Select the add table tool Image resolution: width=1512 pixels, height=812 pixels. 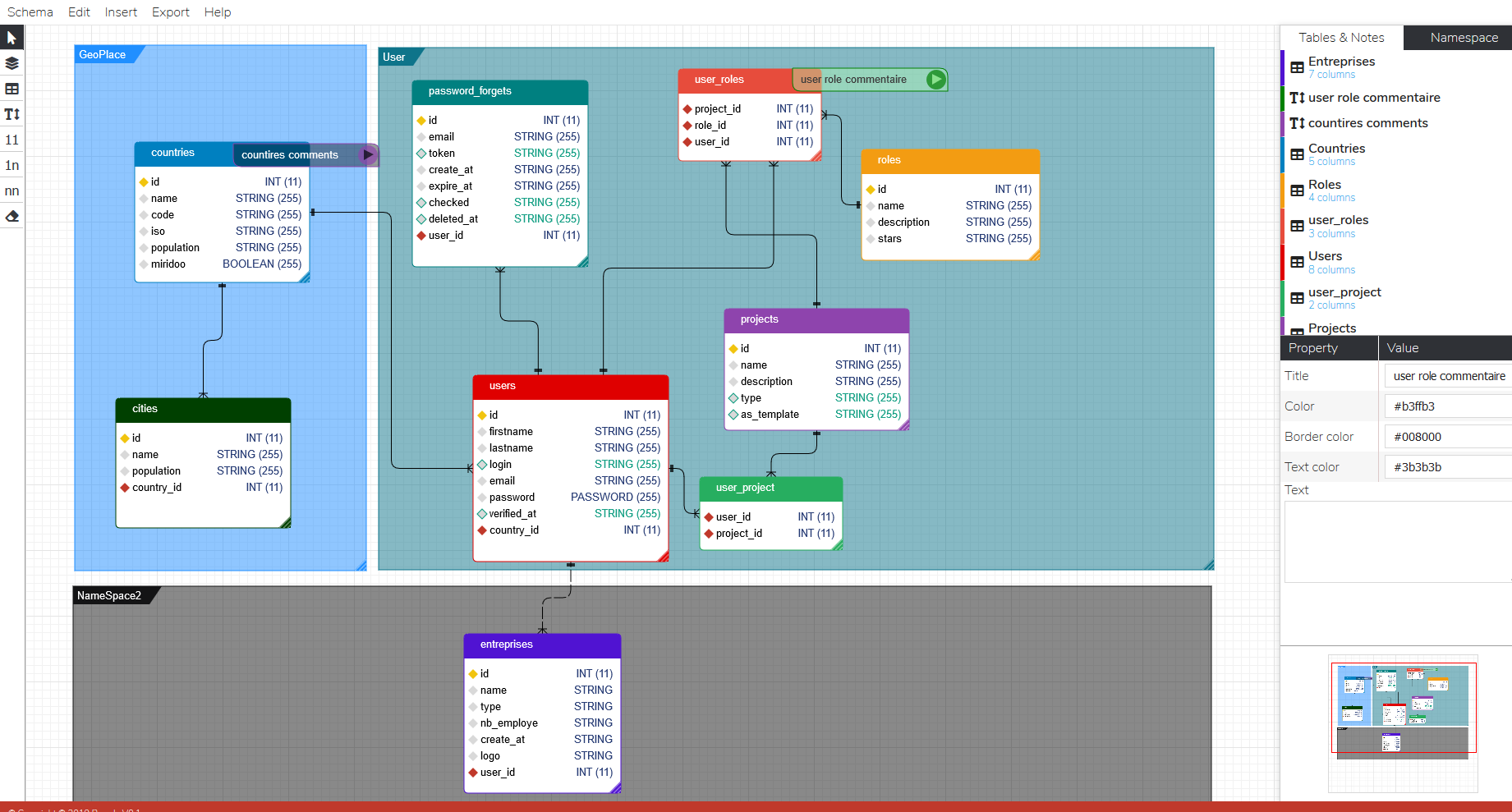tap(11, 89)
